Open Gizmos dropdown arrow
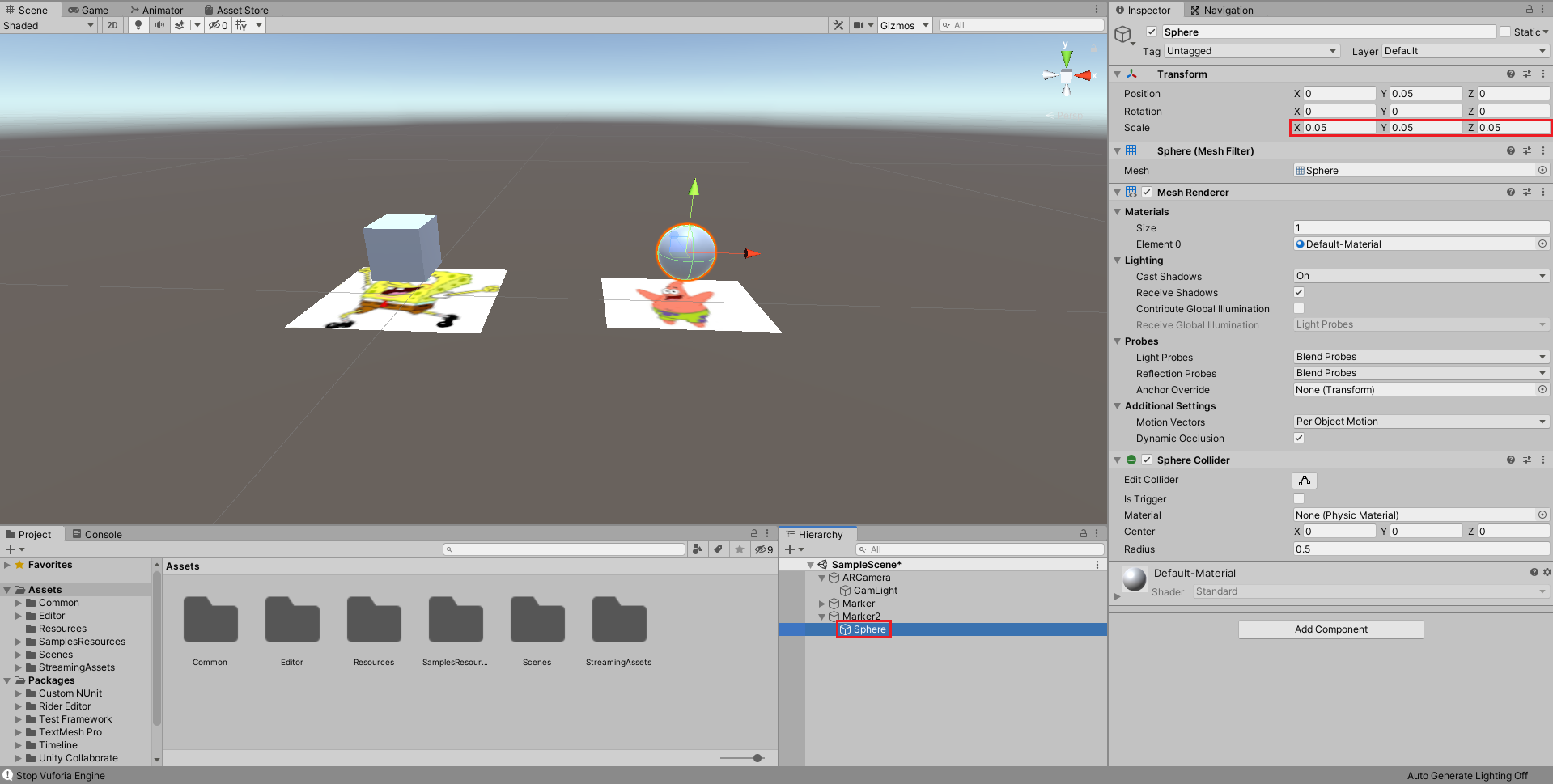Image resolution: width=1553 pixels, height=784 pixels. tap(926, 25)
